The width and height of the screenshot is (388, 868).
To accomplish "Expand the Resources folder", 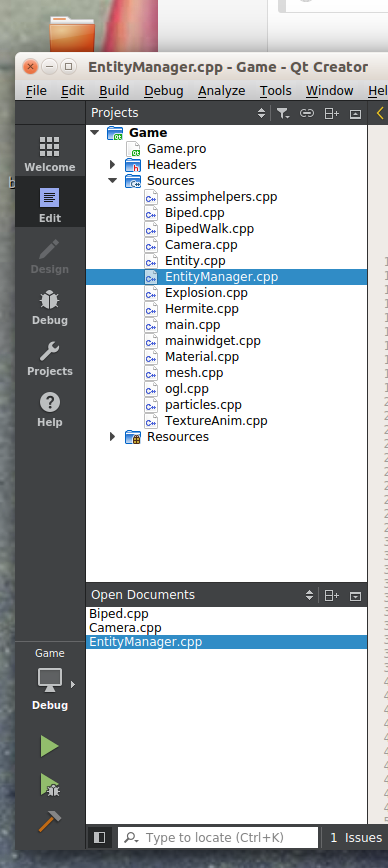I will click(112, 437).
